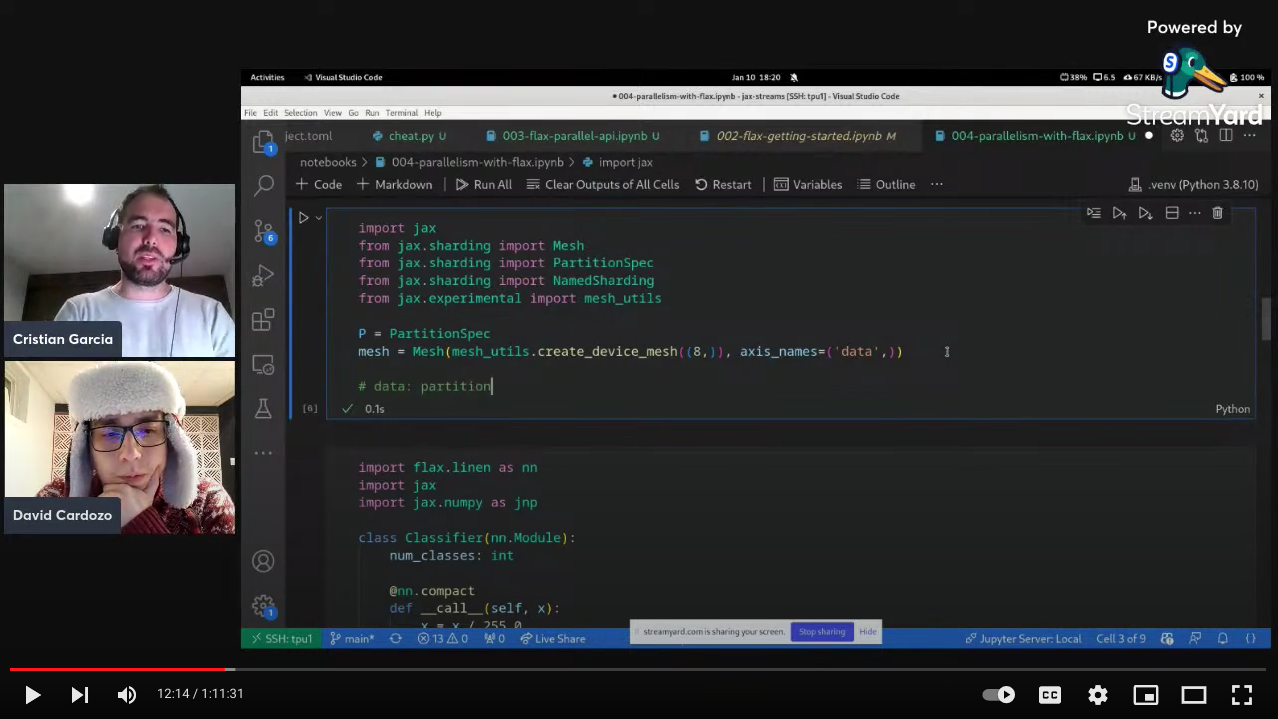Viewport: 1278px width, 719px height.
Task: Open the Terminal menu
Action: pyautogui.click(x=402, y=113)
